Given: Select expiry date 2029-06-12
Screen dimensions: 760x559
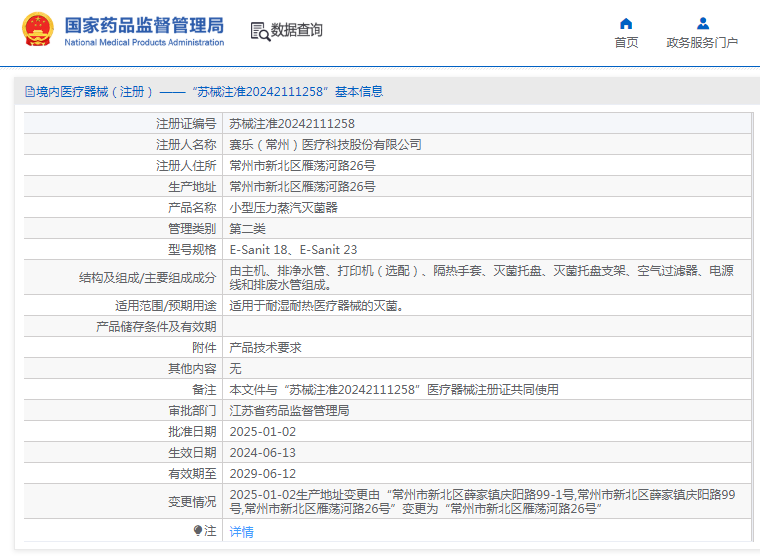Looking at the screenshot, I should (x=263, y=474).
